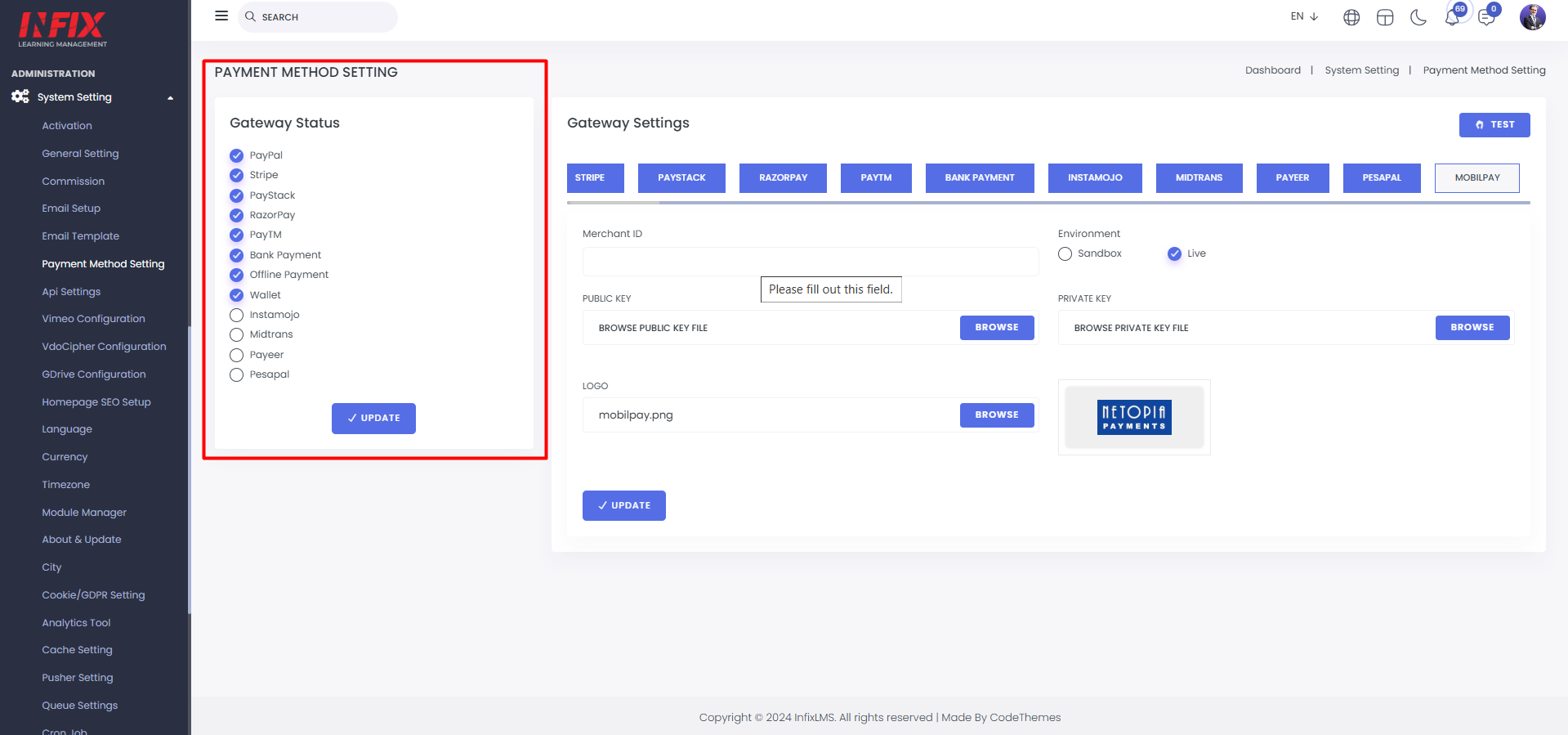Click the layout grid icon in header
This screenshot has height=735, width=1568.
pos(1385,17)
